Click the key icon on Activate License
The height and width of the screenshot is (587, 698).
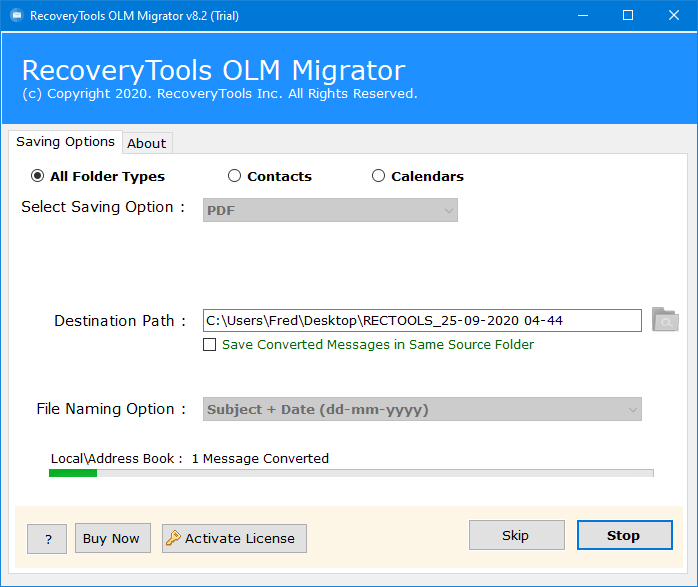pos(173,538)
